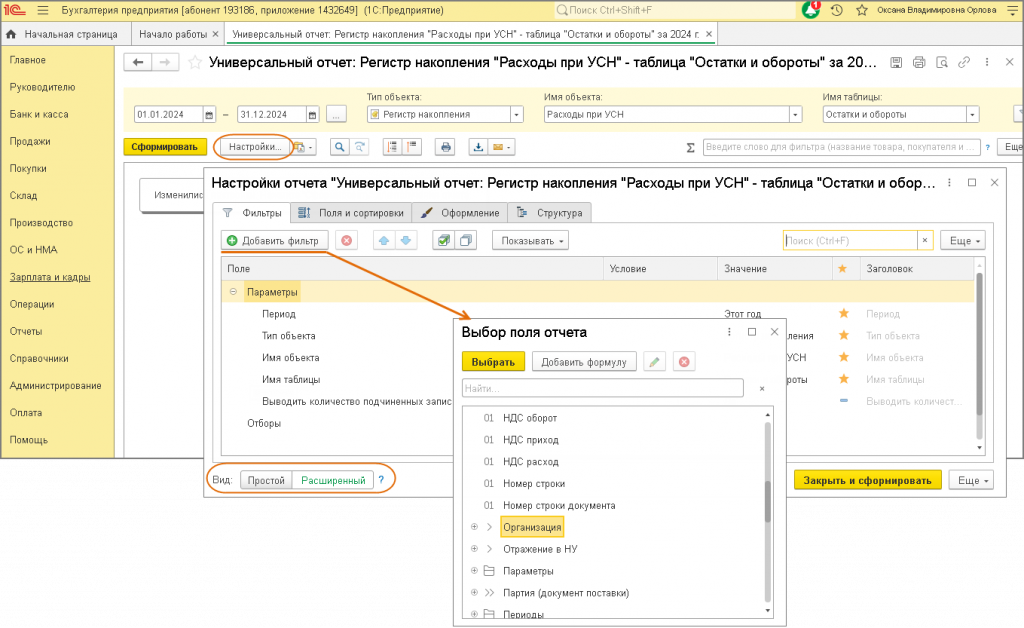Screen dimensions: 1024x628
Task: Click Закрыть и сформировать button
Action: [x=867, y=480]
